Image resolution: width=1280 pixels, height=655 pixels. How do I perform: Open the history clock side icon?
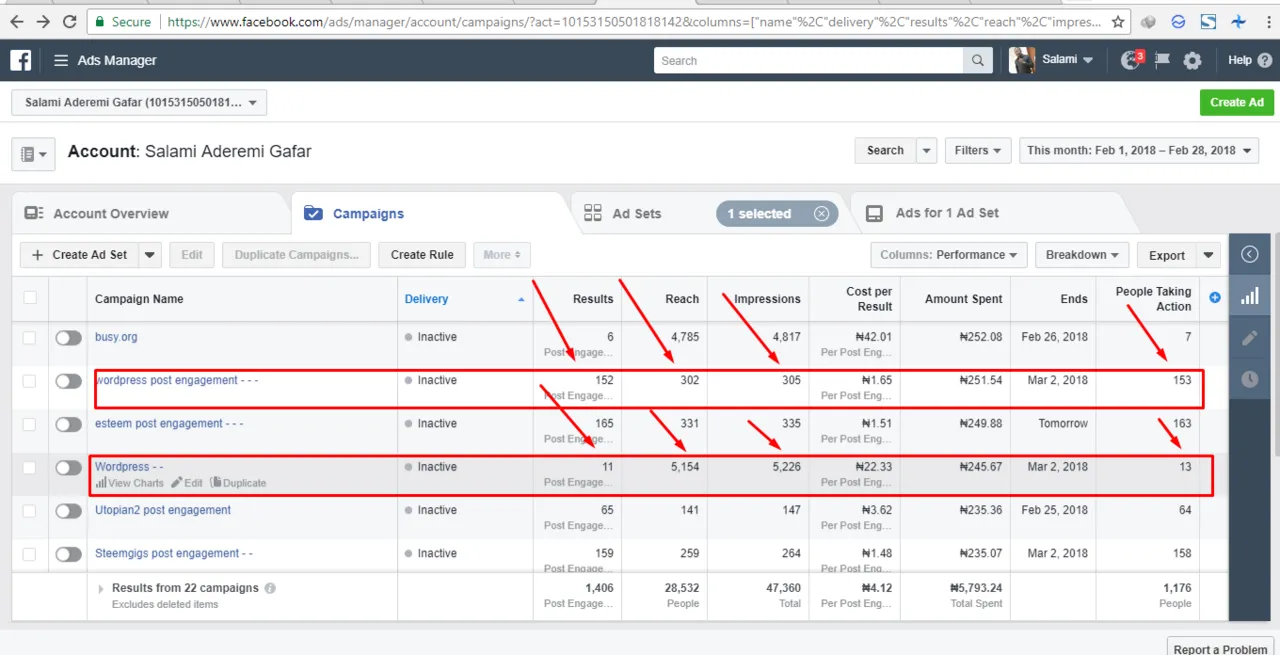coord(1249,379)
